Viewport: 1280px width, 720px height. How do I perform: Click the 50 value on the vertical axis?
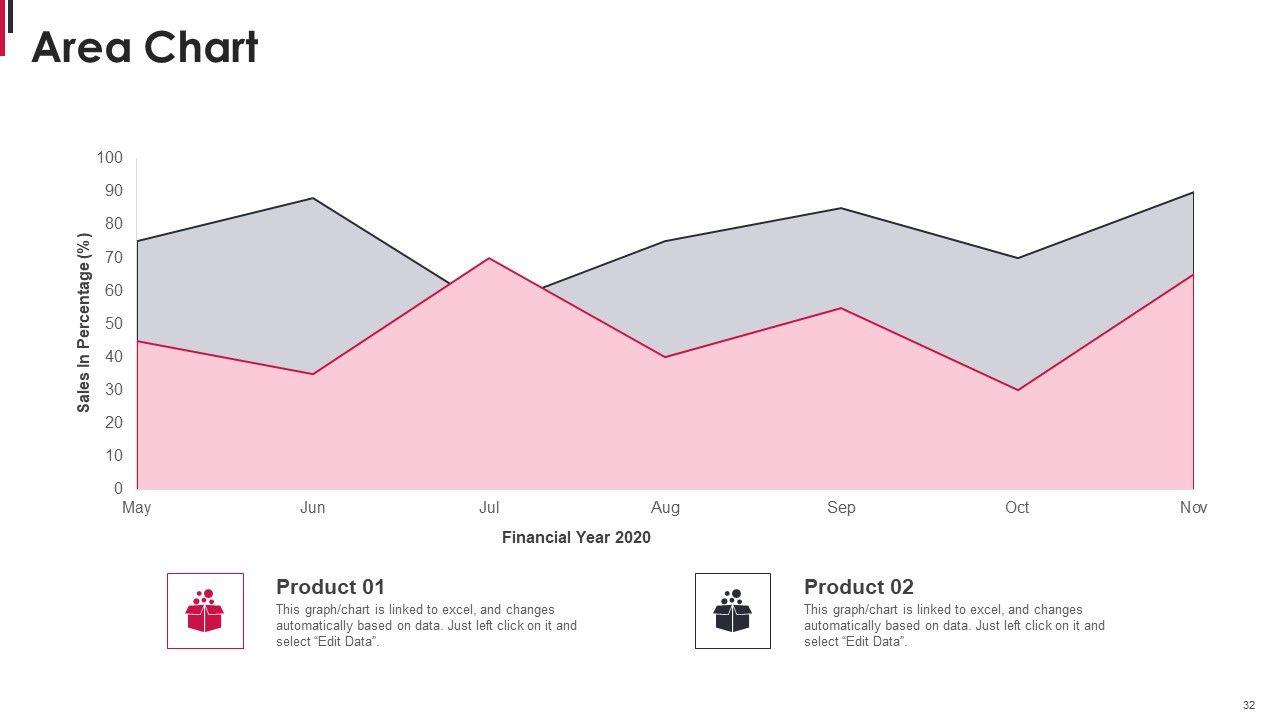pyautogui.click(x=113, y=324)
